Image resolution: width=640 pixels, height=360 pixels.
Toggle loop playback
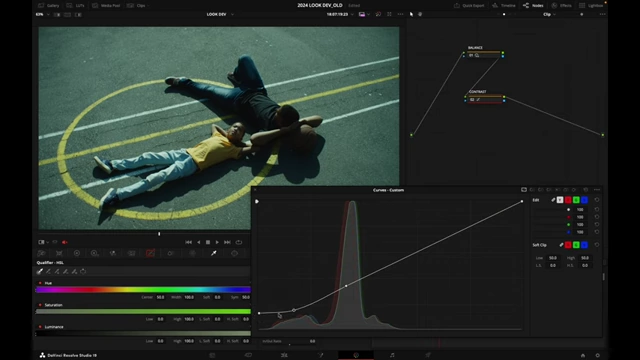pos(239,242)
